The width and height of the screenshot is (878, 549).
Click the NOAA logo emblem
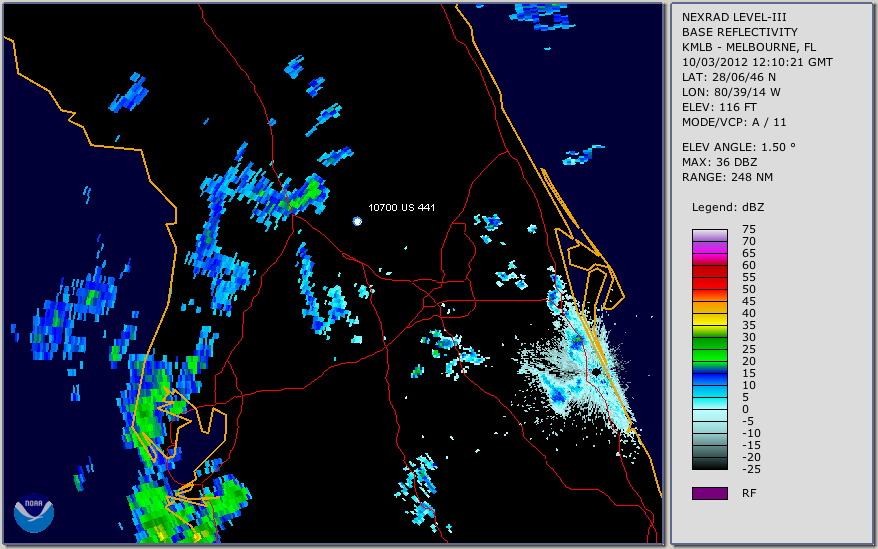coord(34,512)
